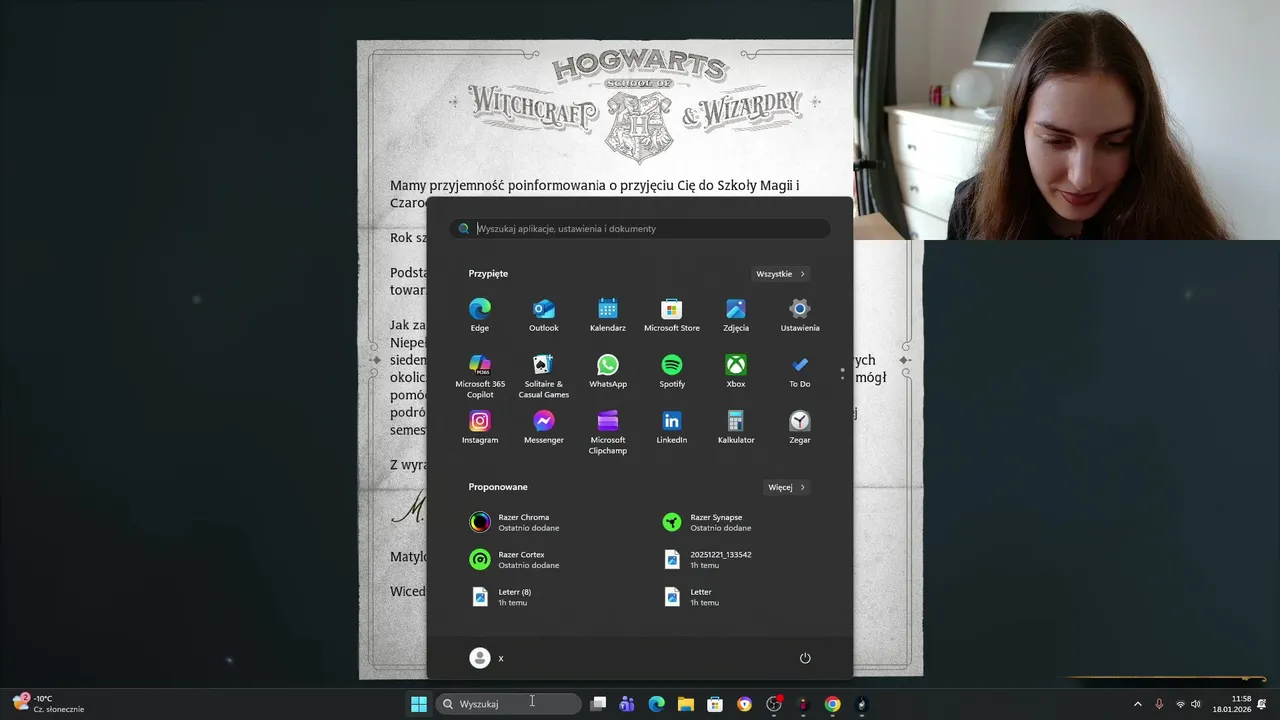Launch WhatsApp from pinned apps
The width and height of the screenshot is (1280, 720).
click(608, 371)
